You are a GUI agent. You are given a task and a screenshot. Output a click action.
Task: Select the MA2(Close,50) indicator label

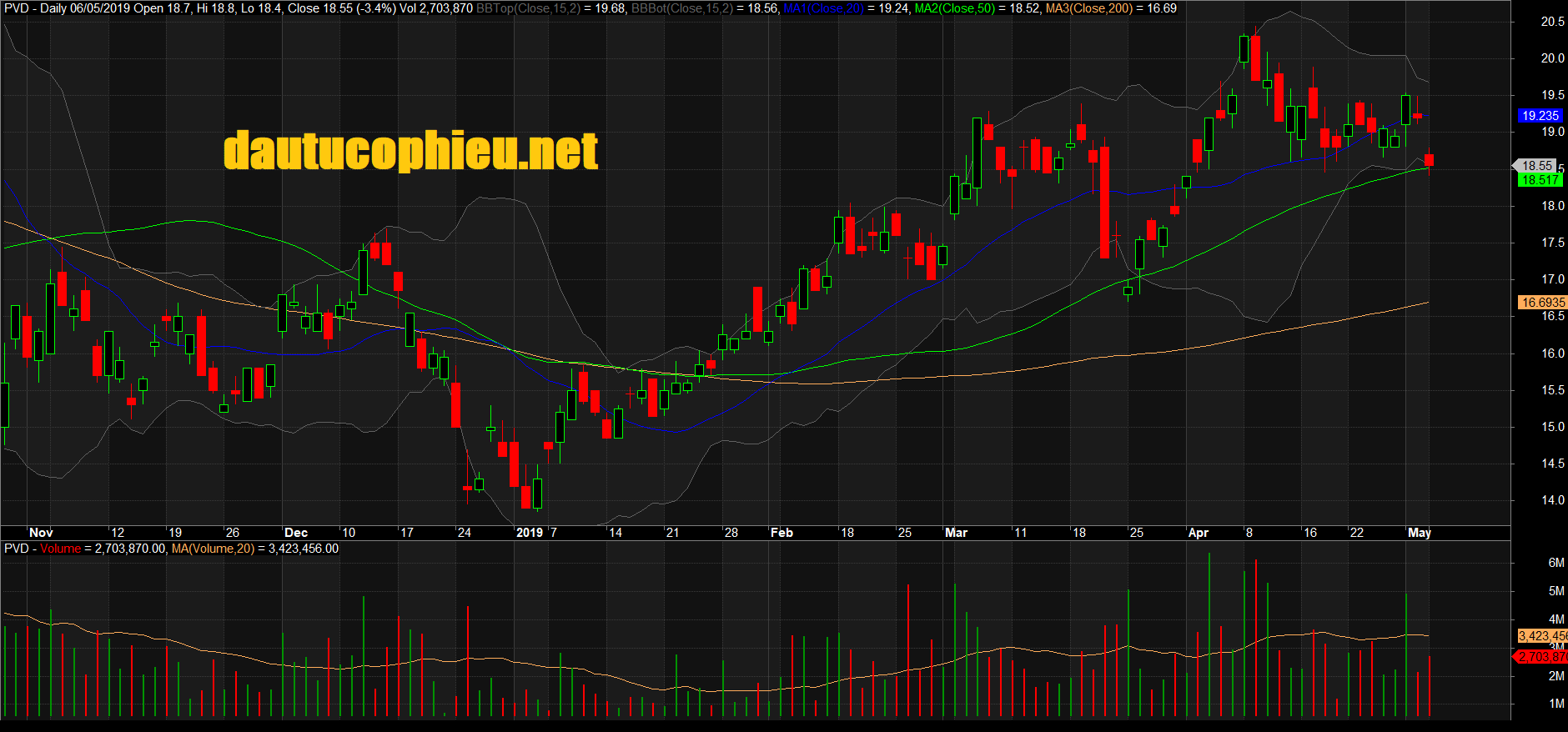[x=955, y=8]
